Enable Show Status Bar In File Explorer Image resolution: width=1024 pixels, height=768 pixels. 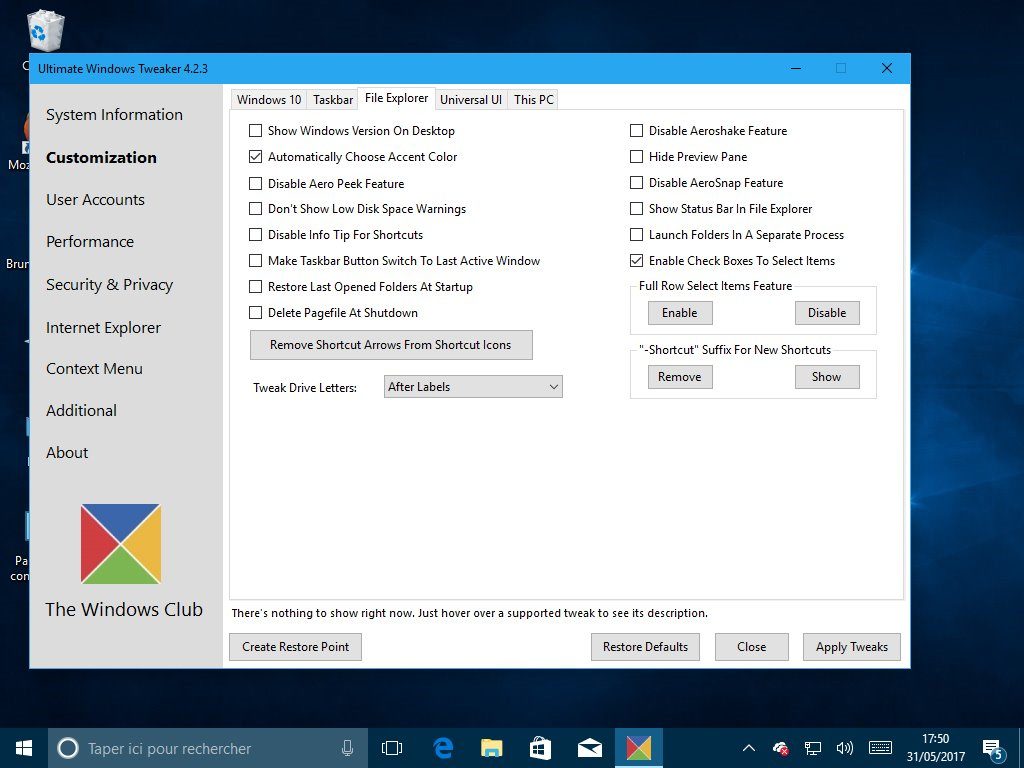(636, 209)
